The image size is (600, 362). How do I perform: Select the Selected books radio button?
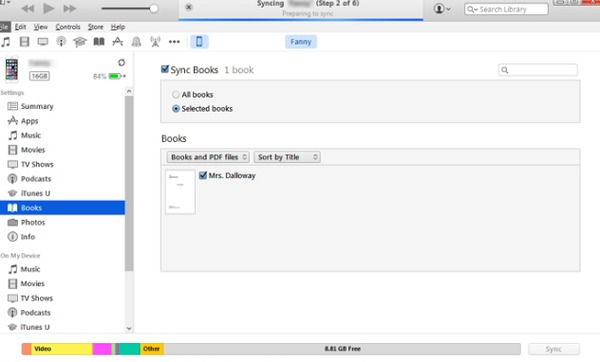(176, 109)
